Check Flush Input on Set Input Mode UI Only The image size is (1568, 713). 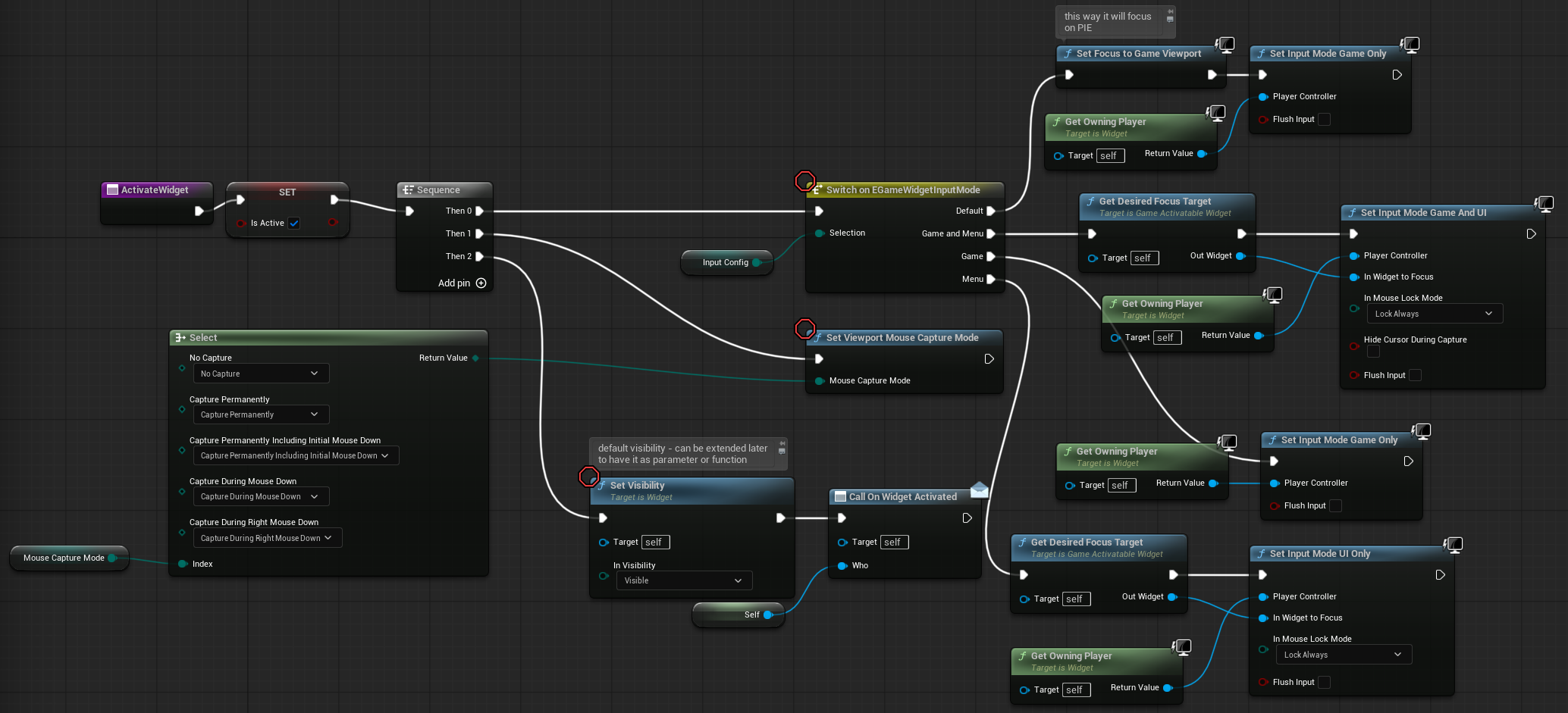(x=1324, y=683)
